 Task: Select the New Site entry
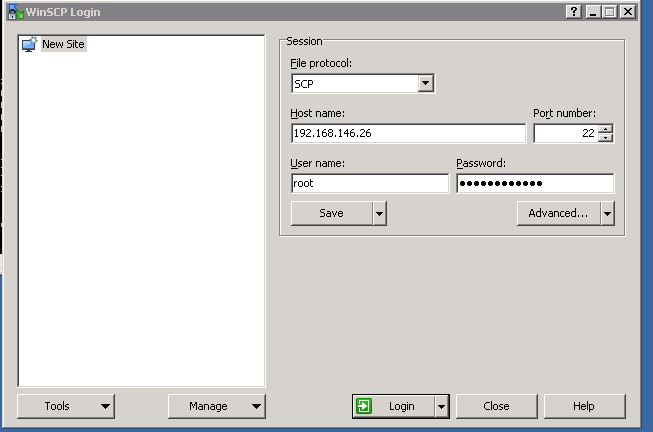coord(63,44)
